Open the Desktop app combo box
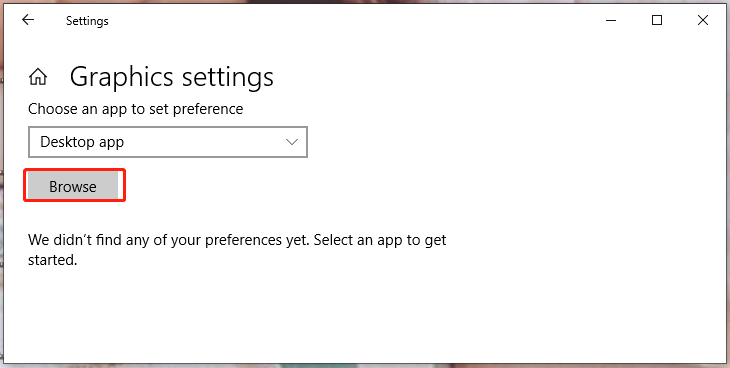730x368 pixels. 168,142
